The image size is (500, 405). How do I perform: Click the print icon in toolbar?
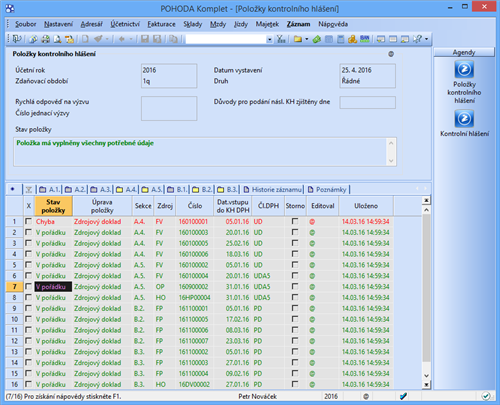pos(46,39)
